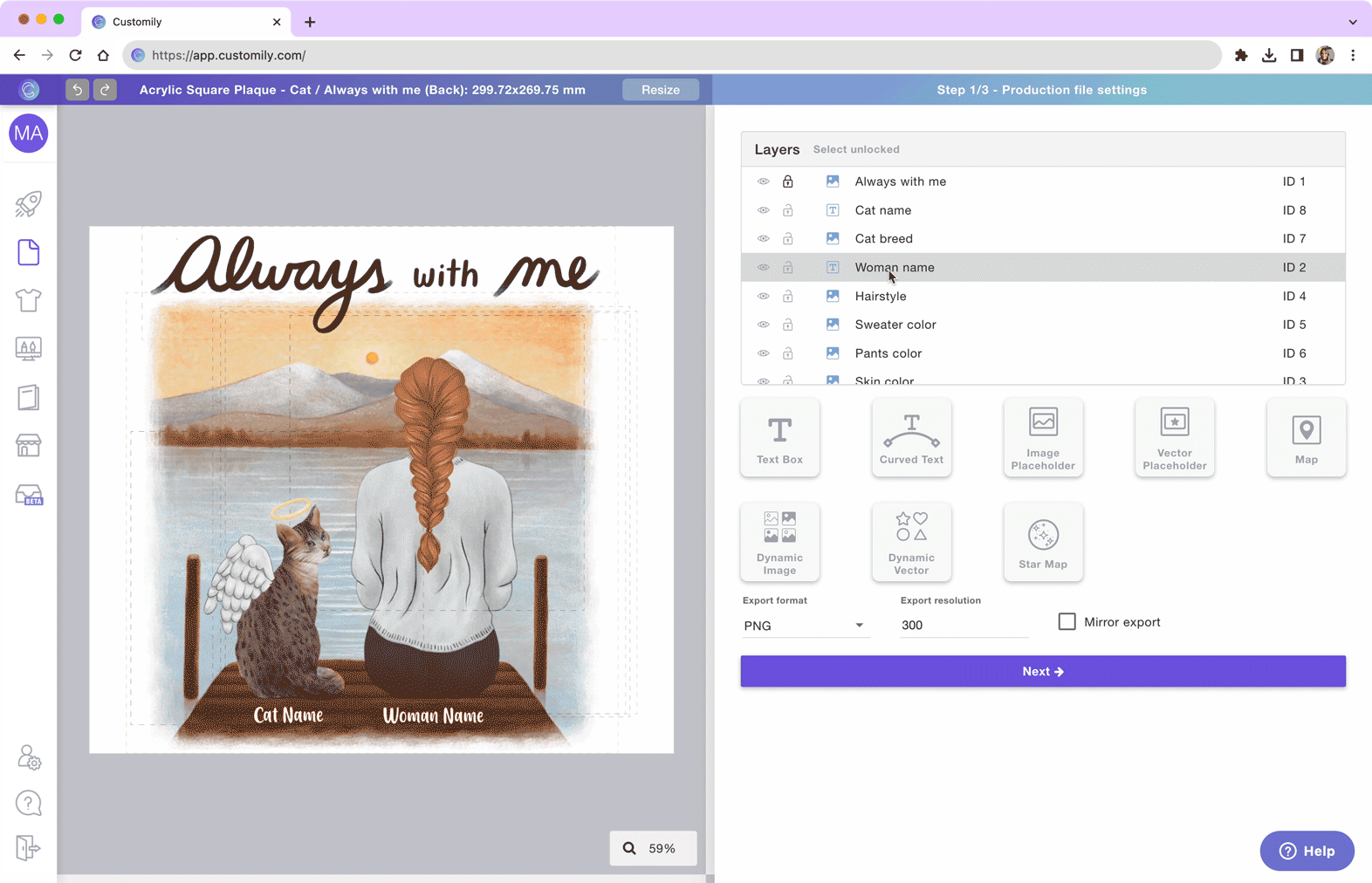
Task: Insert a Vector Placeholder
Action: pyautogui.click(x=1174, y=437)
